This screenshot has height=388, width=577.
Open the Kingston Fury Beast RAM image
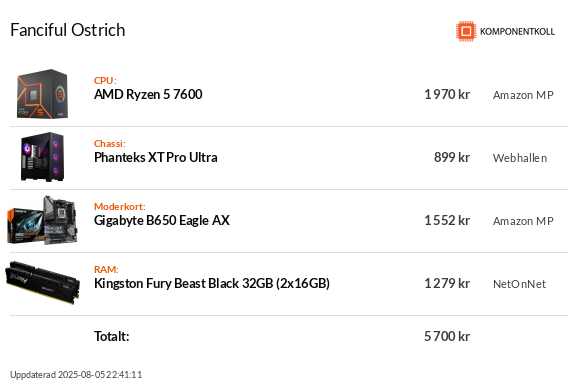pos(42,283)
